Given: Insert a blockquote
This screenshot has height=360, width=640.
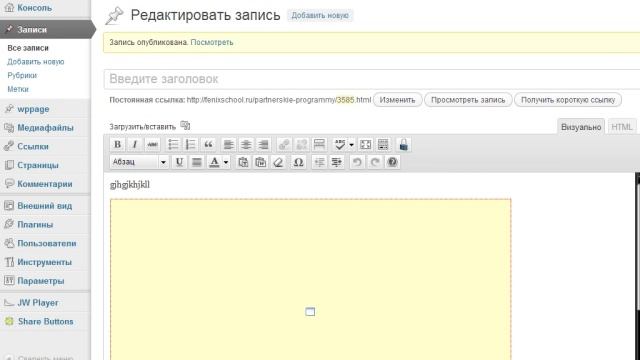Looking at the screenshot, I should (x=208, y=144).
